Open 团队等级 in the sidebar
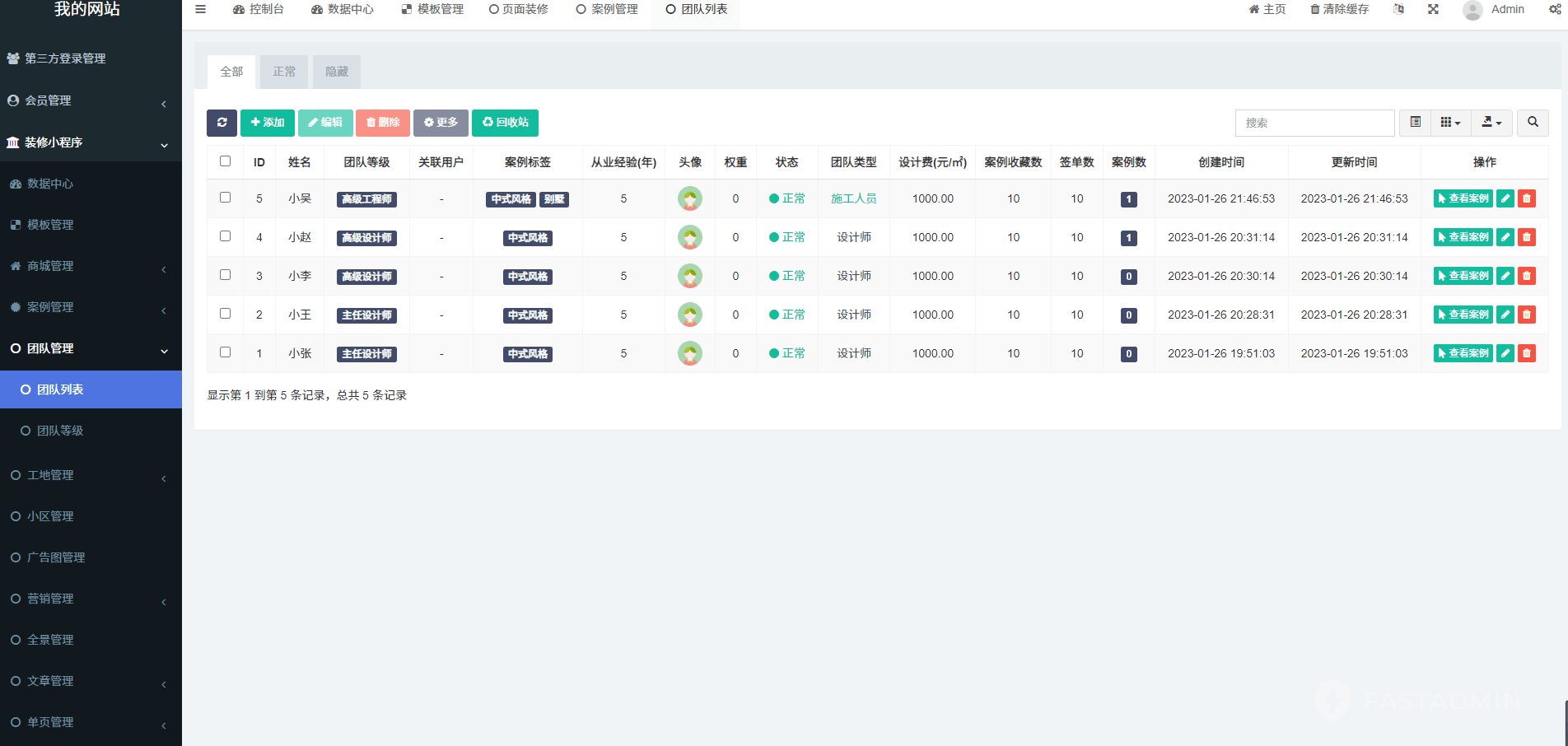Screen dimensions: 1568x746 click(60, 431)
